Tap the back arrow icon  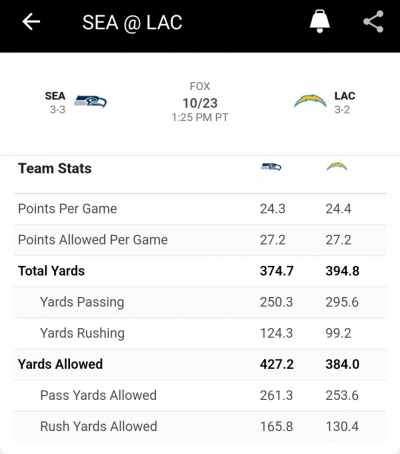(31, 22)
